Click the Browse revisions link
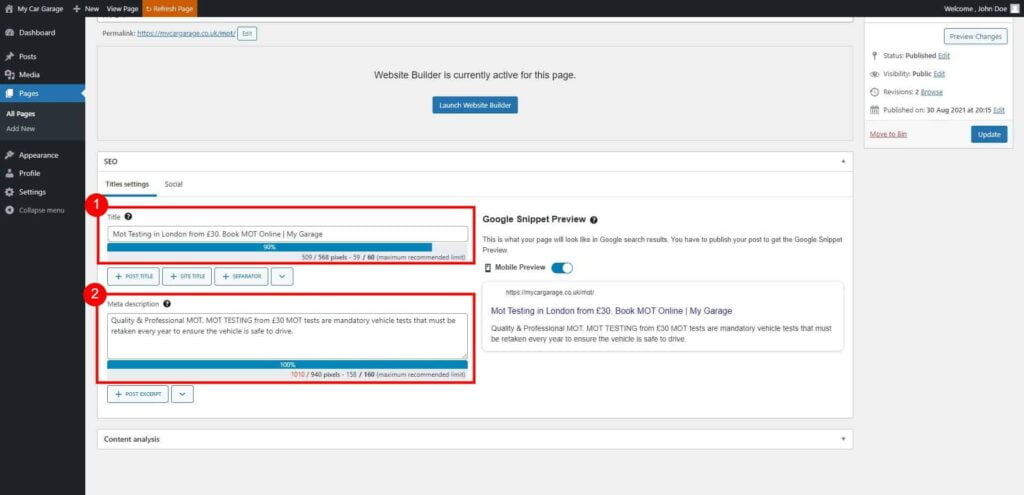 pyautogui.click(x=931, y=92)
